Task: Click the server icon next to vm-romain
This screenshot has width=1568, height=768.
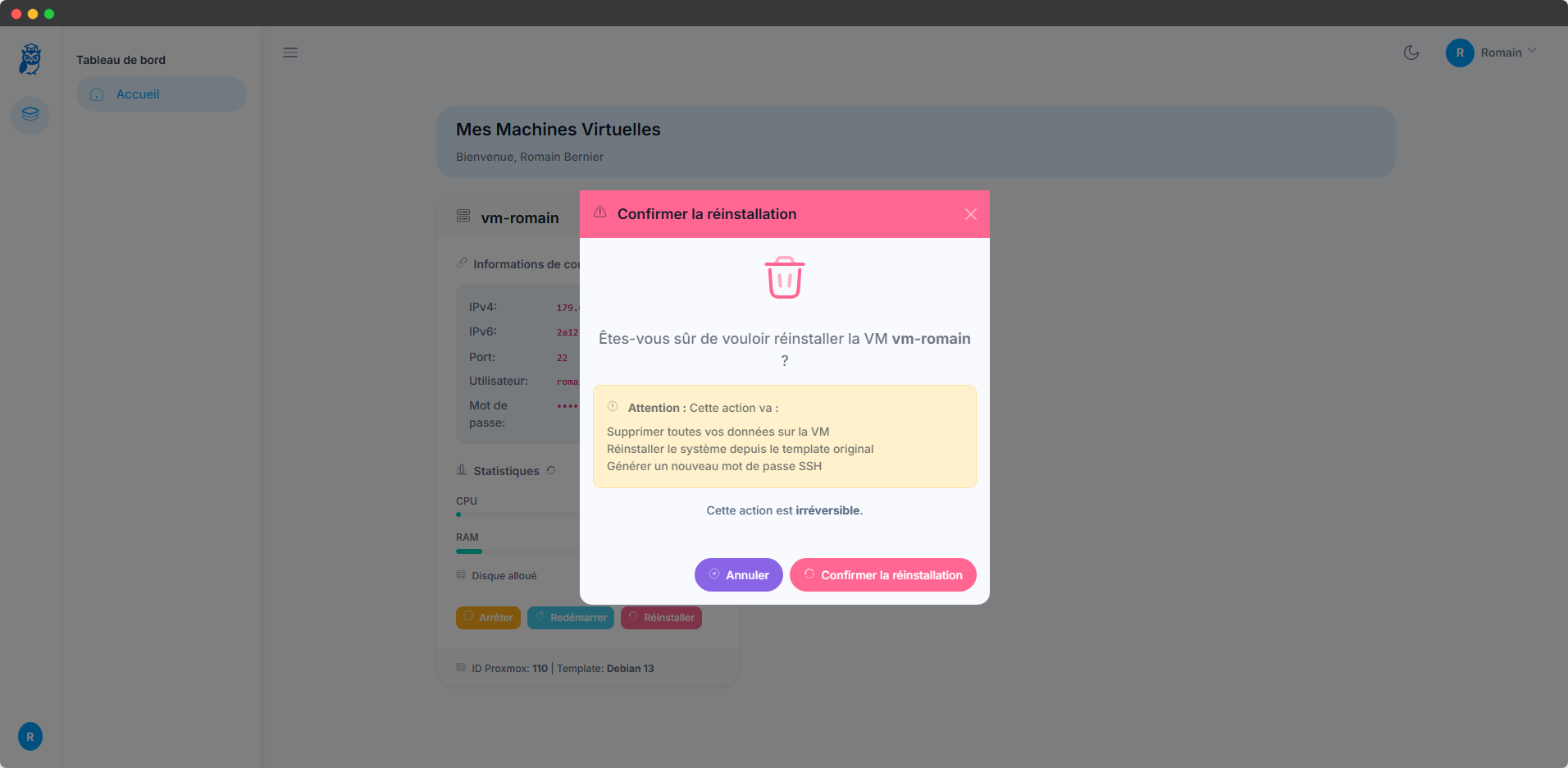Action: pos(464,217)
